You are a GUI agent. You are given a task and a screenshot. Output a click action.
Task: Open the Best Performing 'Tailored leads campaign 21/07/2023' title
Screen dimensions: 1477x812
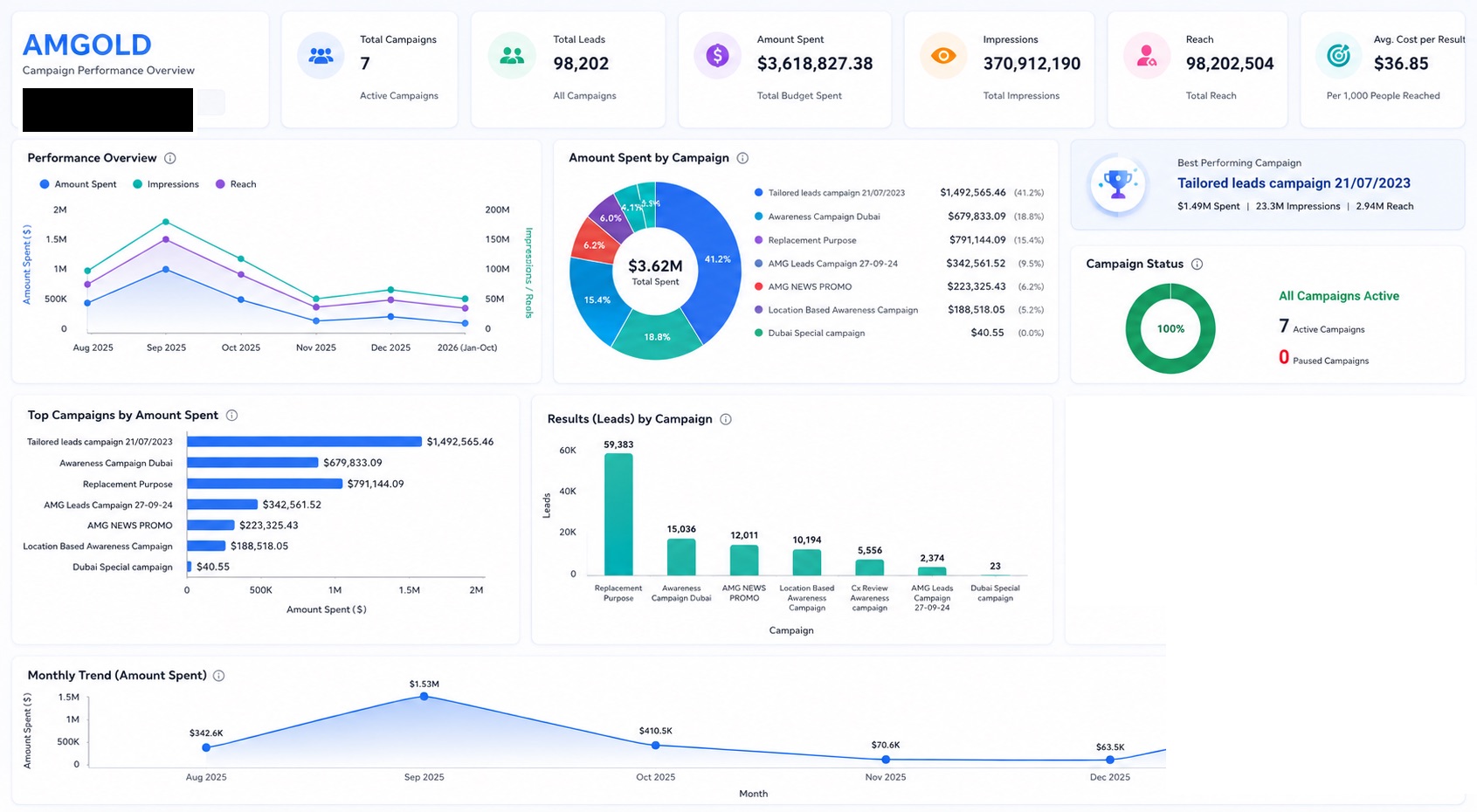tap(1294, 183)
